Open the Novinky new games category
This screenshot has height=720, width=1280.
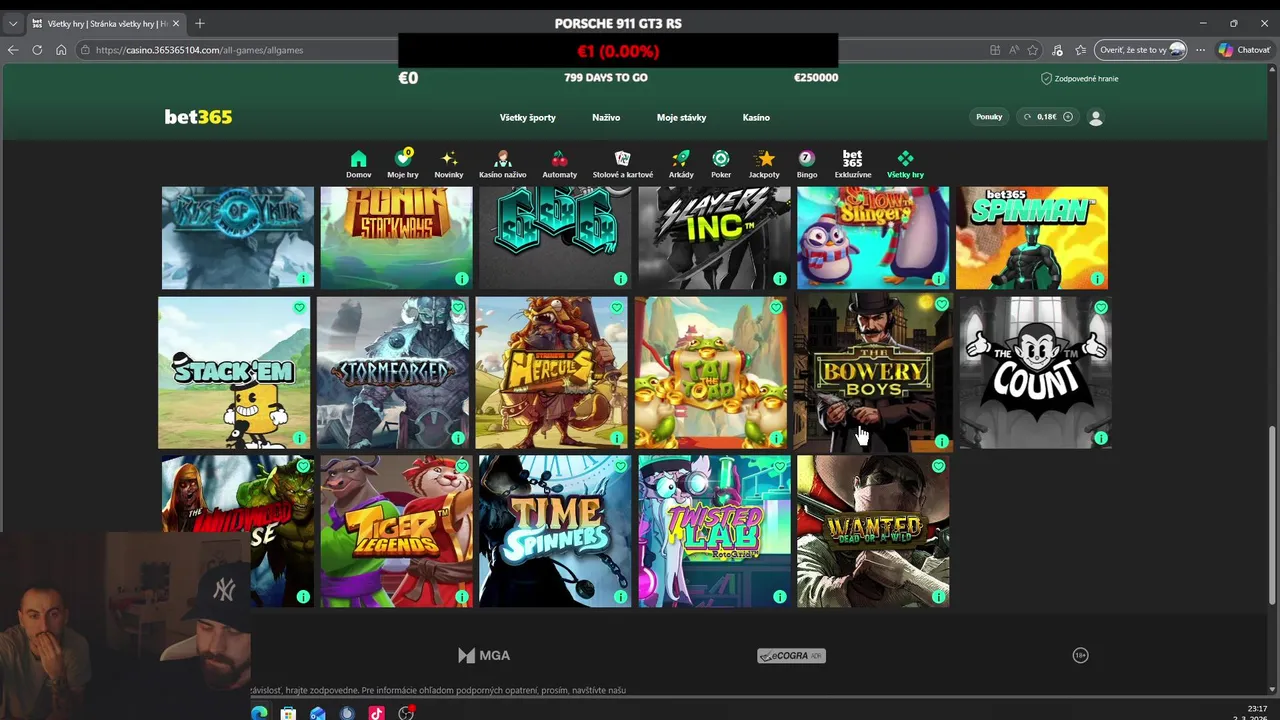coord(449,164)
